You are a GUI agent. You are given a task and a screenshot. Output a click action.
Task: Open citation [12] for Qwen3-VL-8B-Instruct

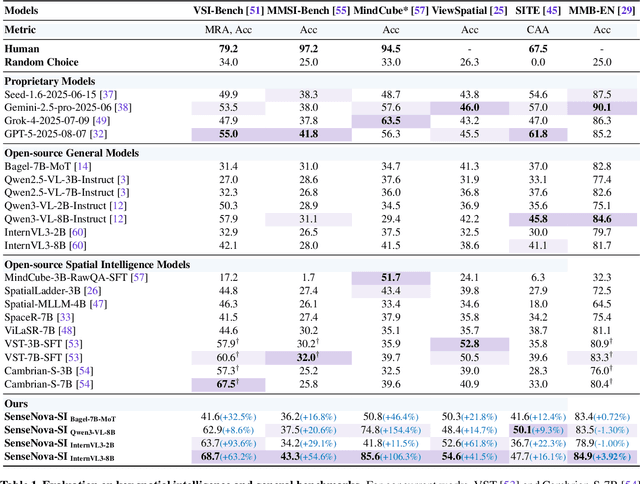pos(118,219)
